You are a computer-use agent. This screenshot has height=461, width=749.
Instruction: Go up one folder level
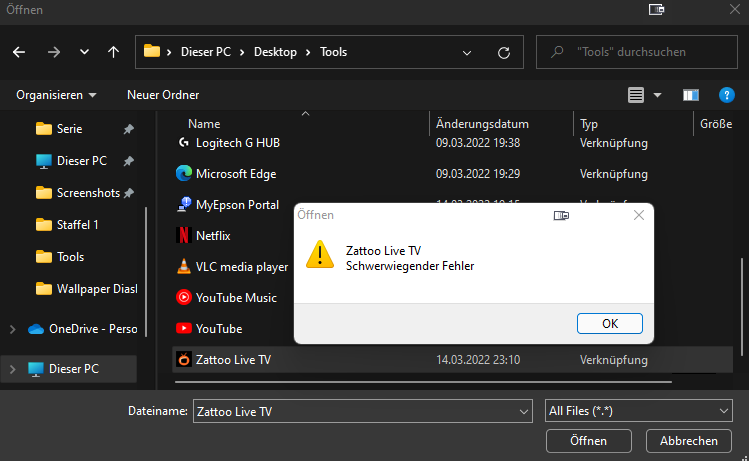pyautogui.click(x=113, y=52)
